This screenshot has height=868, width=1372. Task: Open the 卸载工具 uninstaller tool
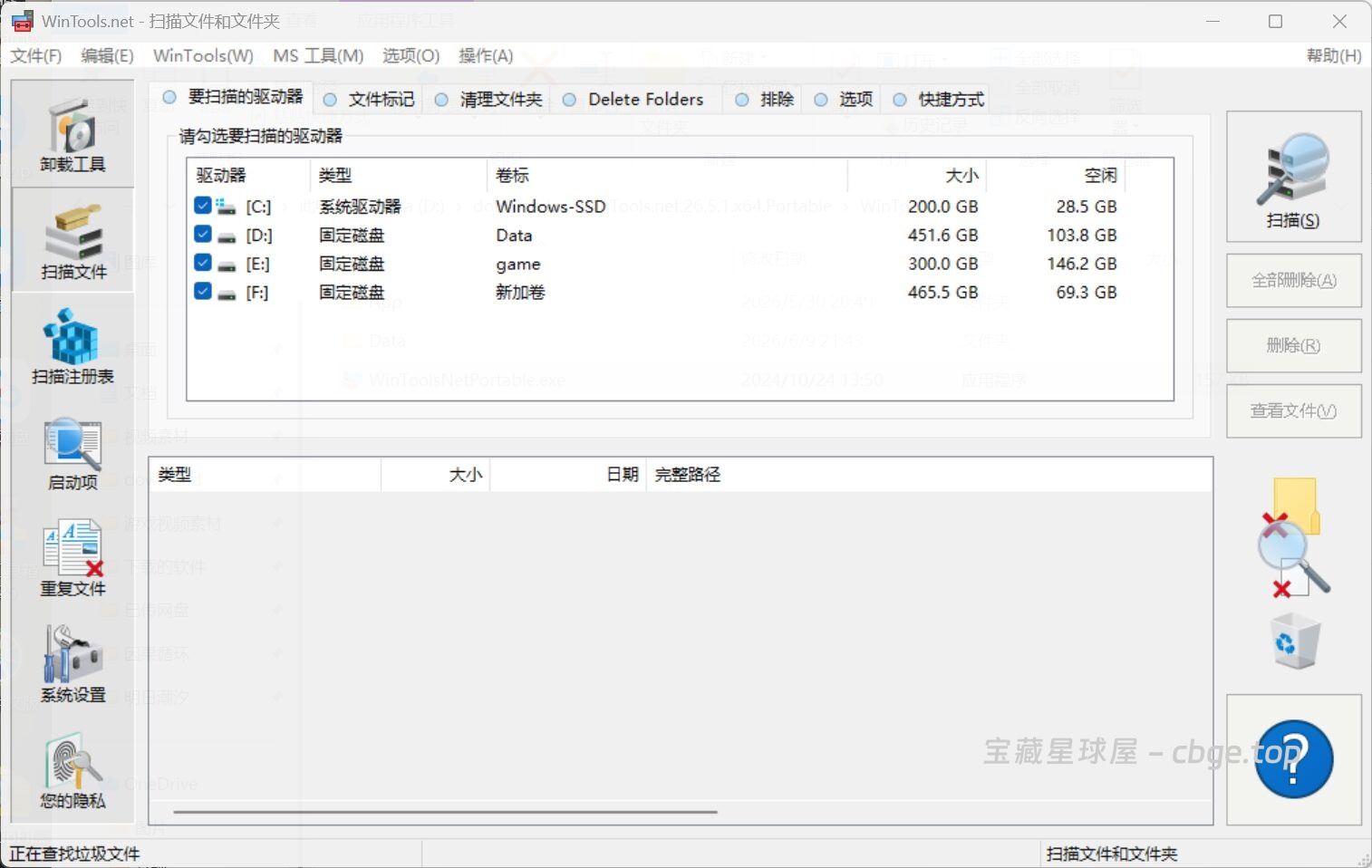tap(72, 134)
